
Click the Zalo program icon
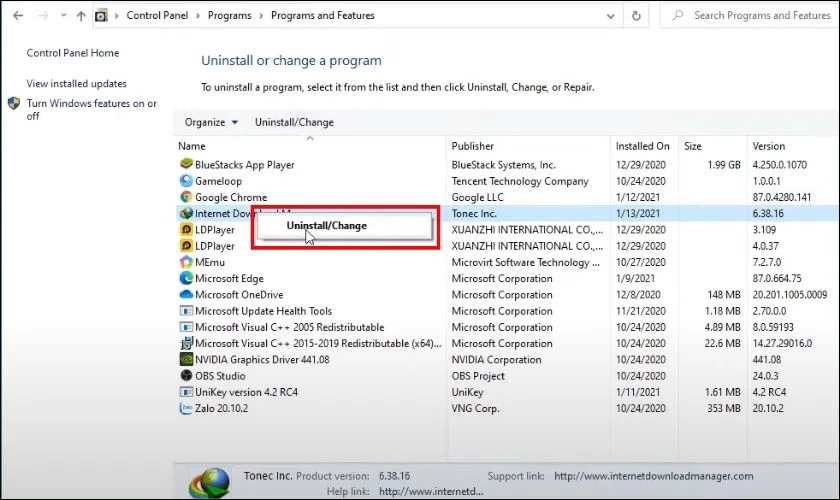tap(186, 408)
